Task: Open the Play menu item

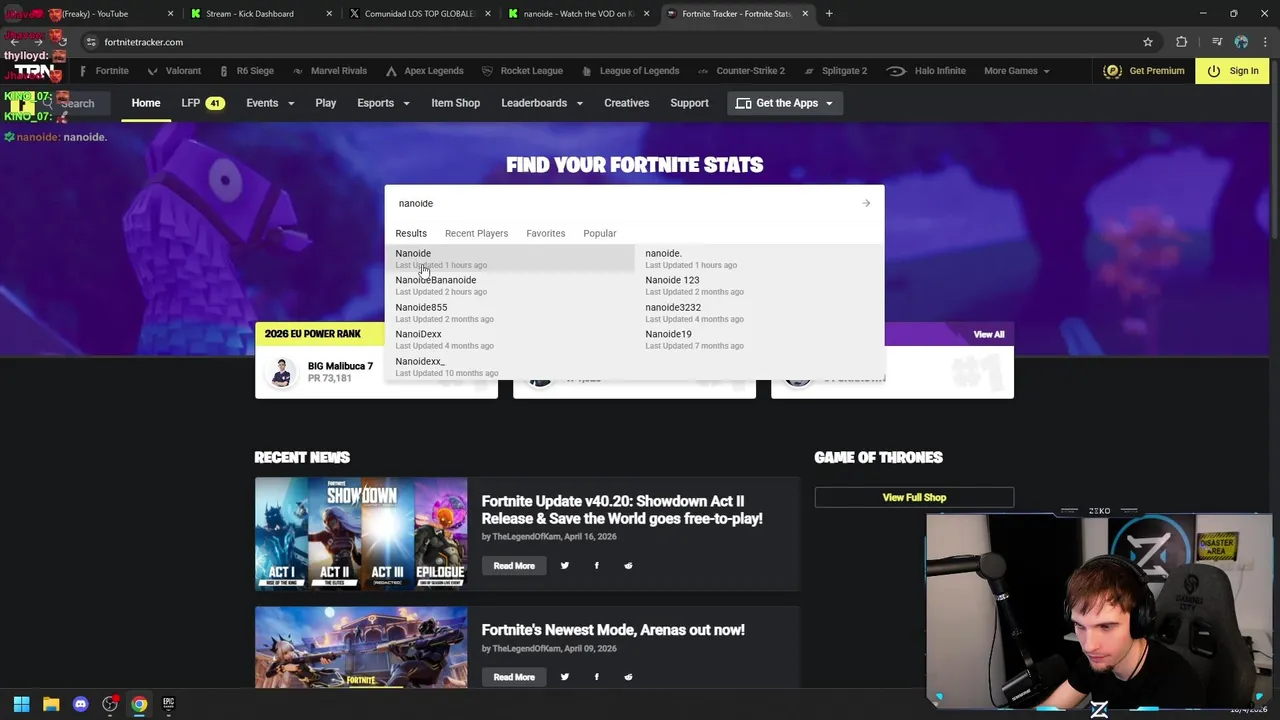Action: pyautogui.click(x=326, y=103)
